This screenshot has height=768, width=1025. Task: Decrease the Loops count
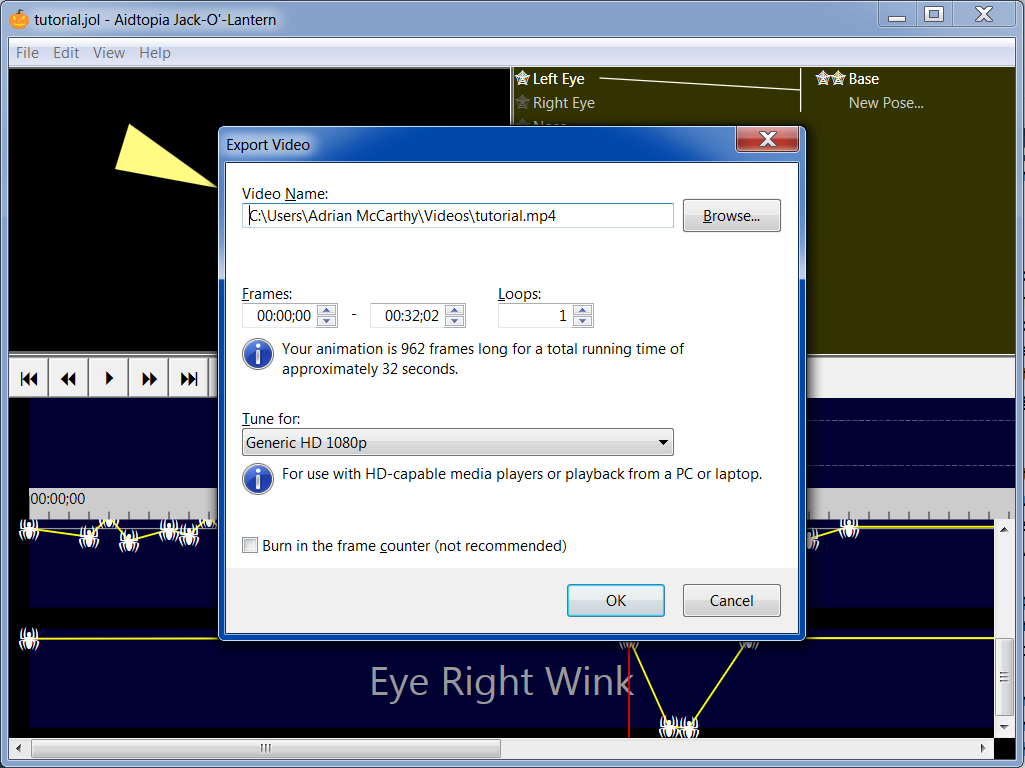(583, 321)
